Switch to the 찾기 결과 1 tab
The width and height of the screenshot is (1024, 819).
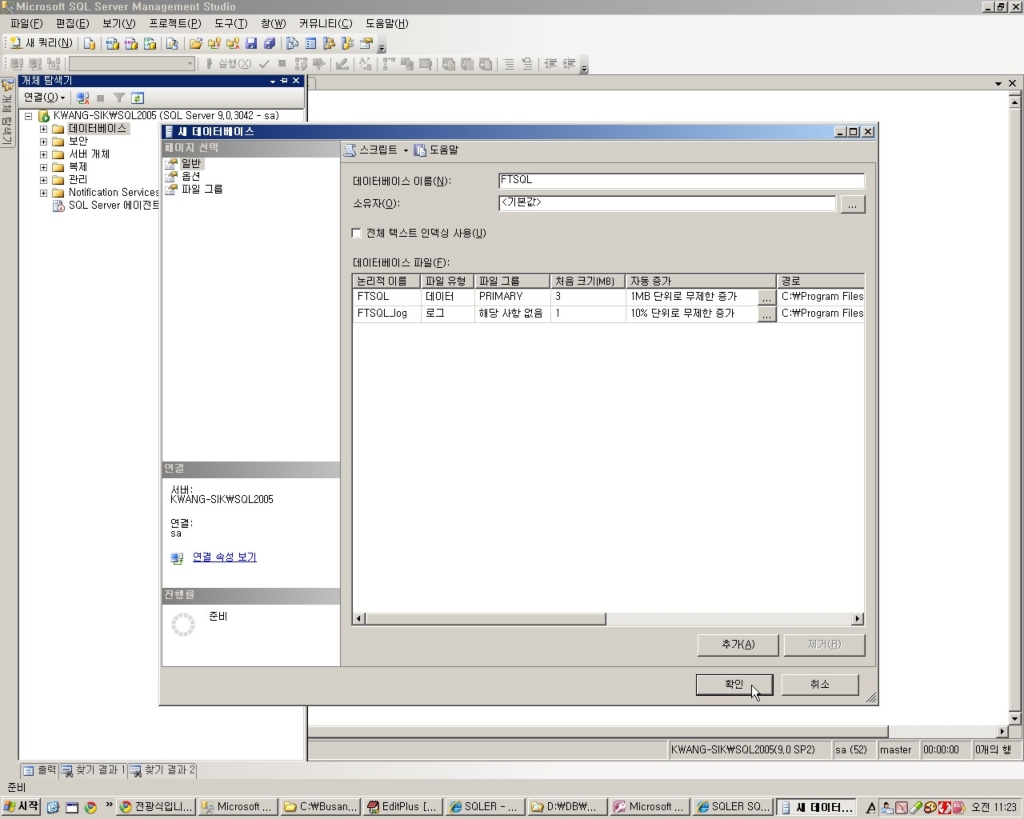coord(93,770)
